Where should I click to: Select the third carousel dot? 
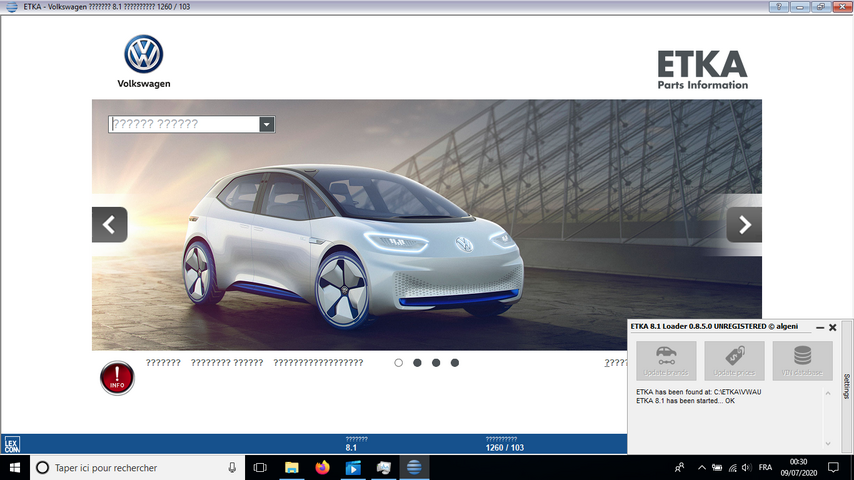[436, 363]
